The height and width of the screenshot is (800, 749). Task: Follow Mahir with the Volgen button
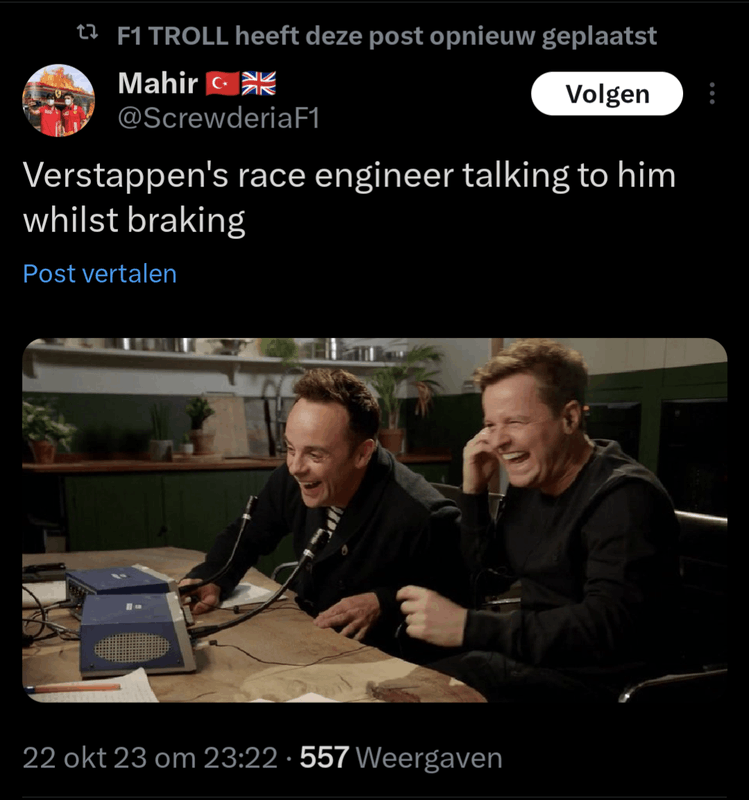pos(607,94)
